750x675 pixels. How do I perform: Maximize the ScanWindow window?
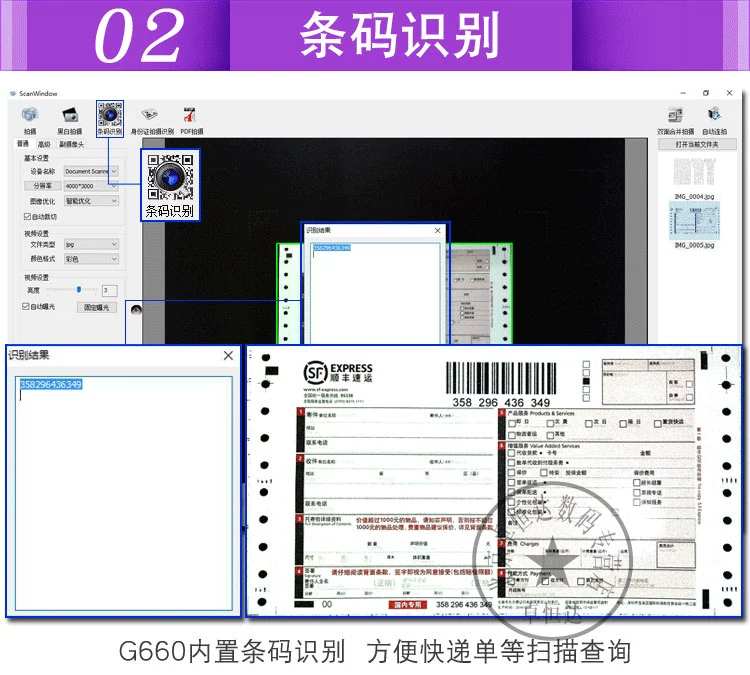tap(706, 93)
